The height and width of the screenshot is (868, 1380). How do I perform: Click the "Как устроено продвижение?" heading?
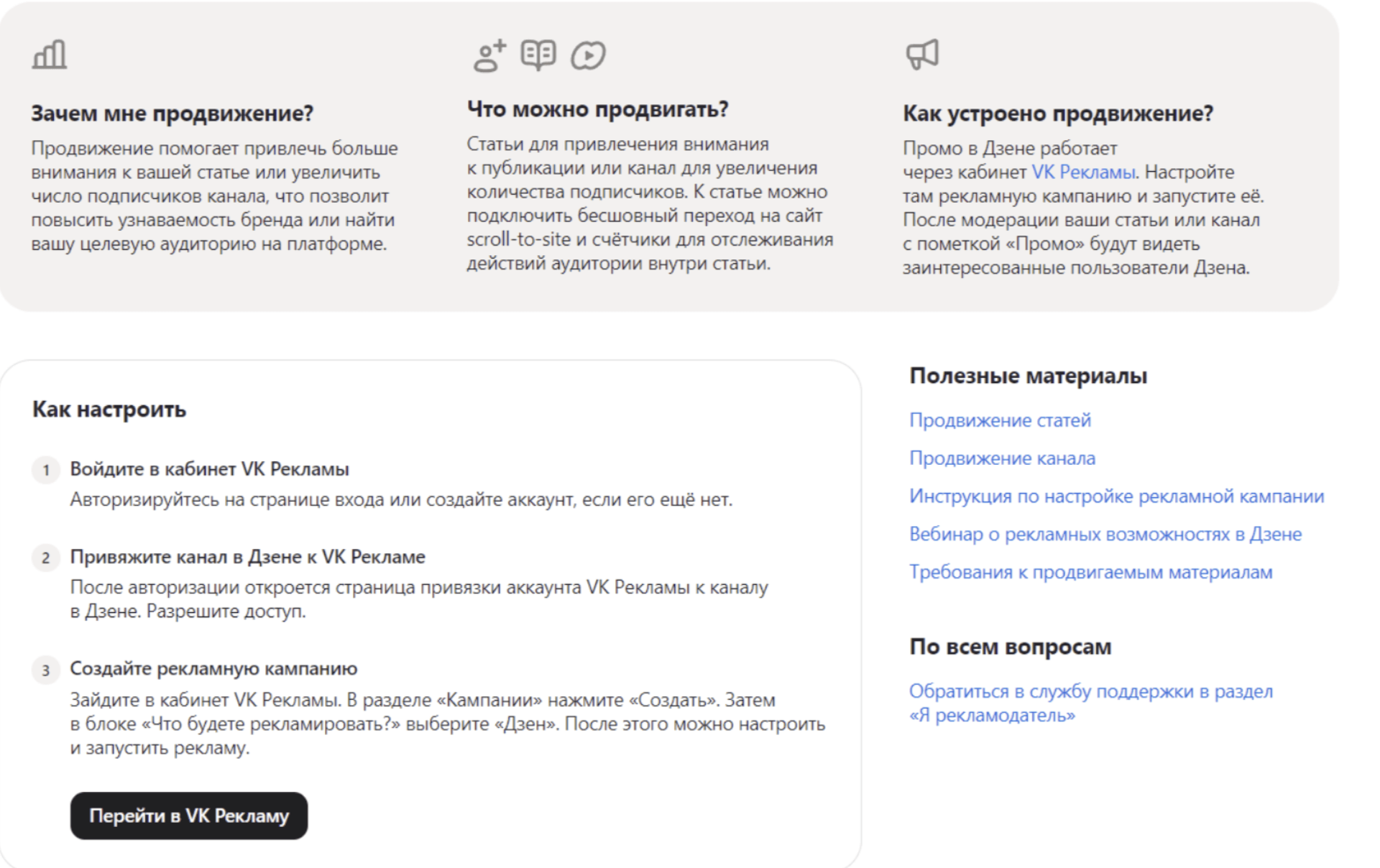click(x=1057, y=114)
